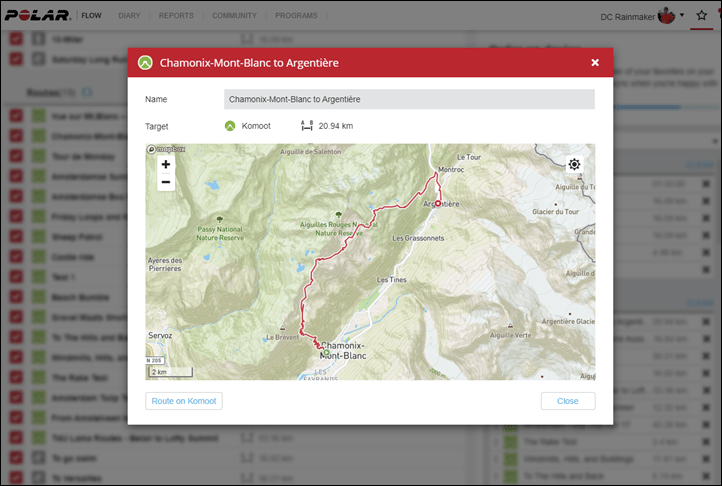Screen dimensions: 722x486
Task: Open the Beach Bumble route in background list
Action: (x=81, y=297)
